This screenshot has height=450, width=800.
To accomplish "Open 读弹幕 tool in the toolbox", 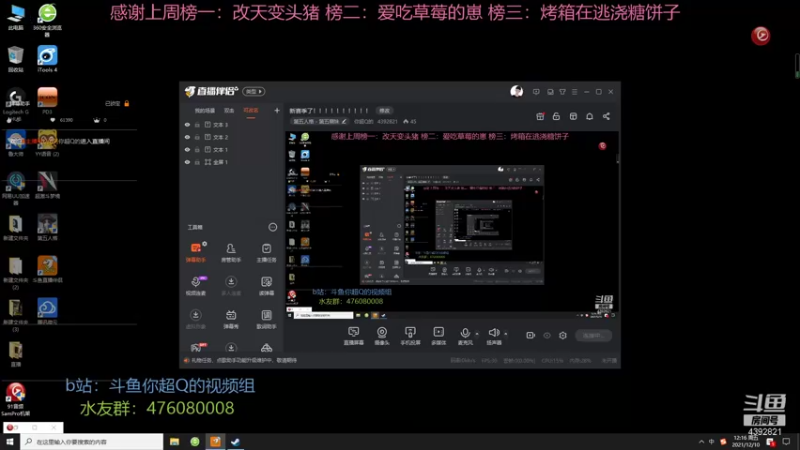I will 266,286.
